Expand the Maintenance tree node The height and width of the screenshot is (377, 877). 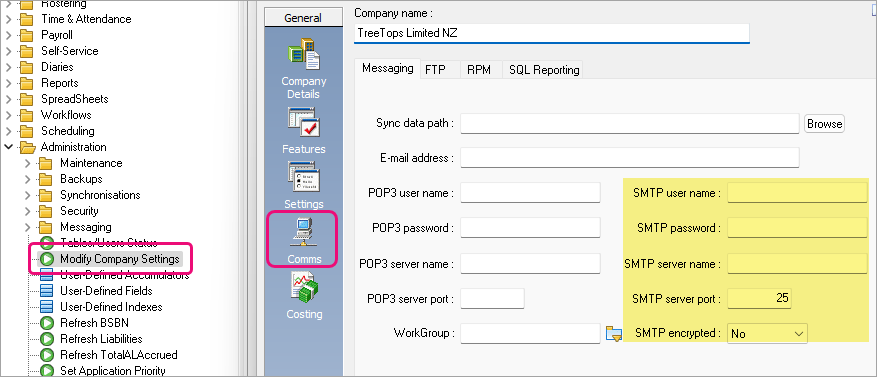tap(28, 163)
